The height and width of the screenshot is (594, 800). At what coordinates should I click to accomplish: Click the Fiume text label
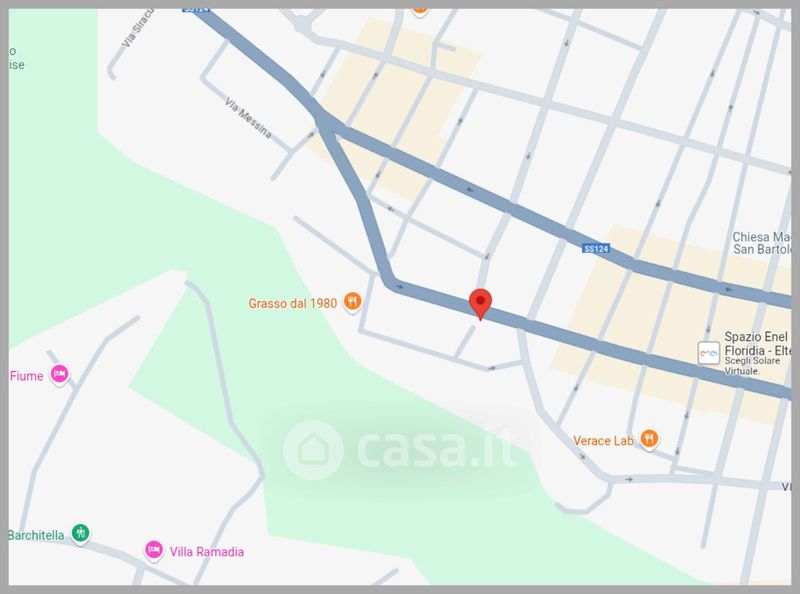click(x=27, y=376)
